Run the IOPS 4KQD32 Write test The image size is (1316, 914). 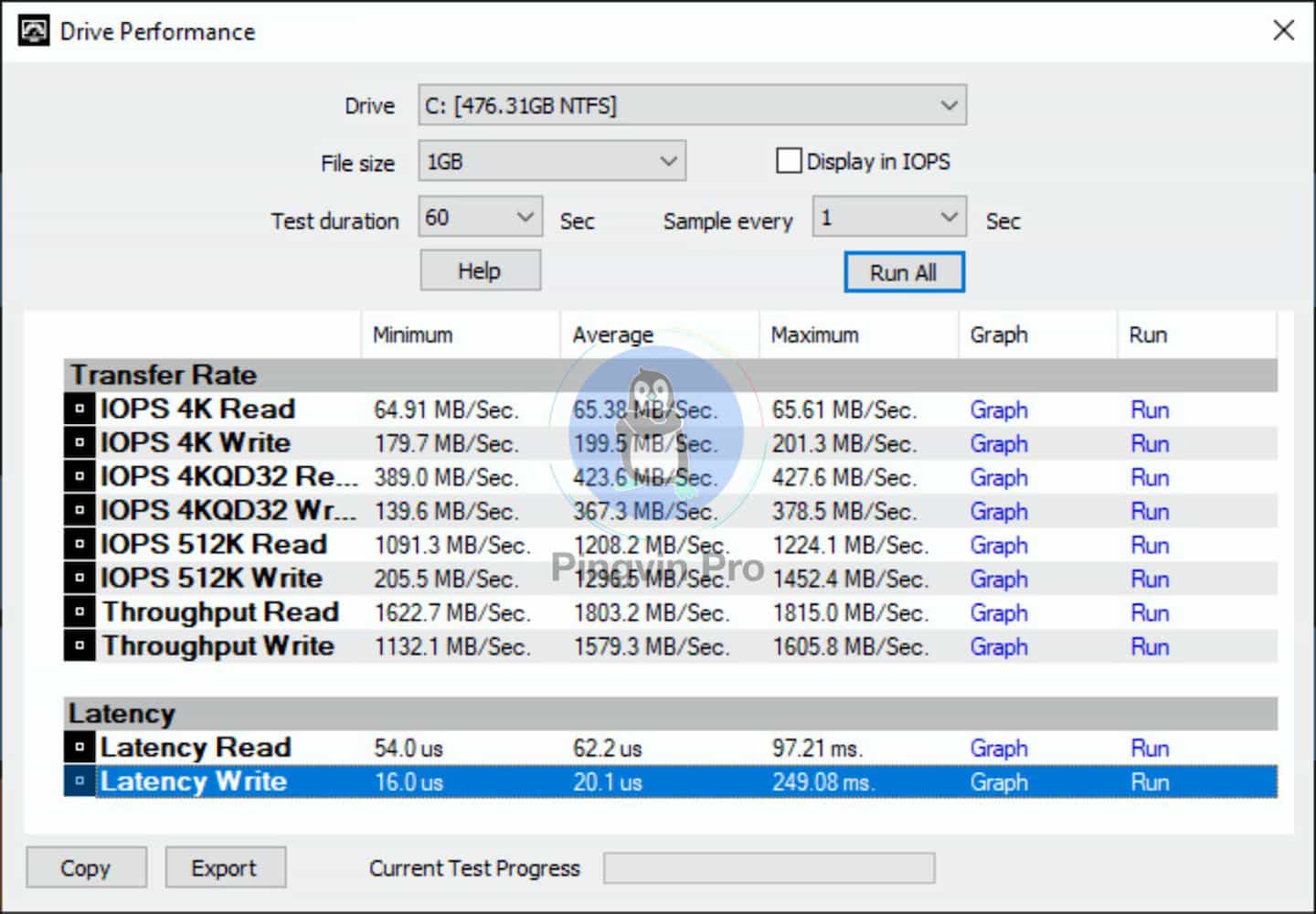[1149, 511]
